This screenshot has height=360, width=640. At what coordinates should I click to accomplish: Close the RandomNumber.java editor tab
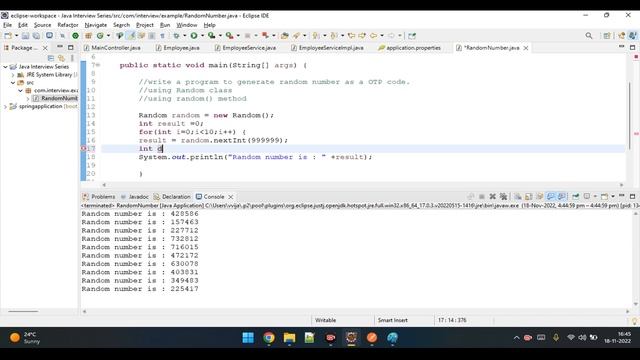pos(526,48)
